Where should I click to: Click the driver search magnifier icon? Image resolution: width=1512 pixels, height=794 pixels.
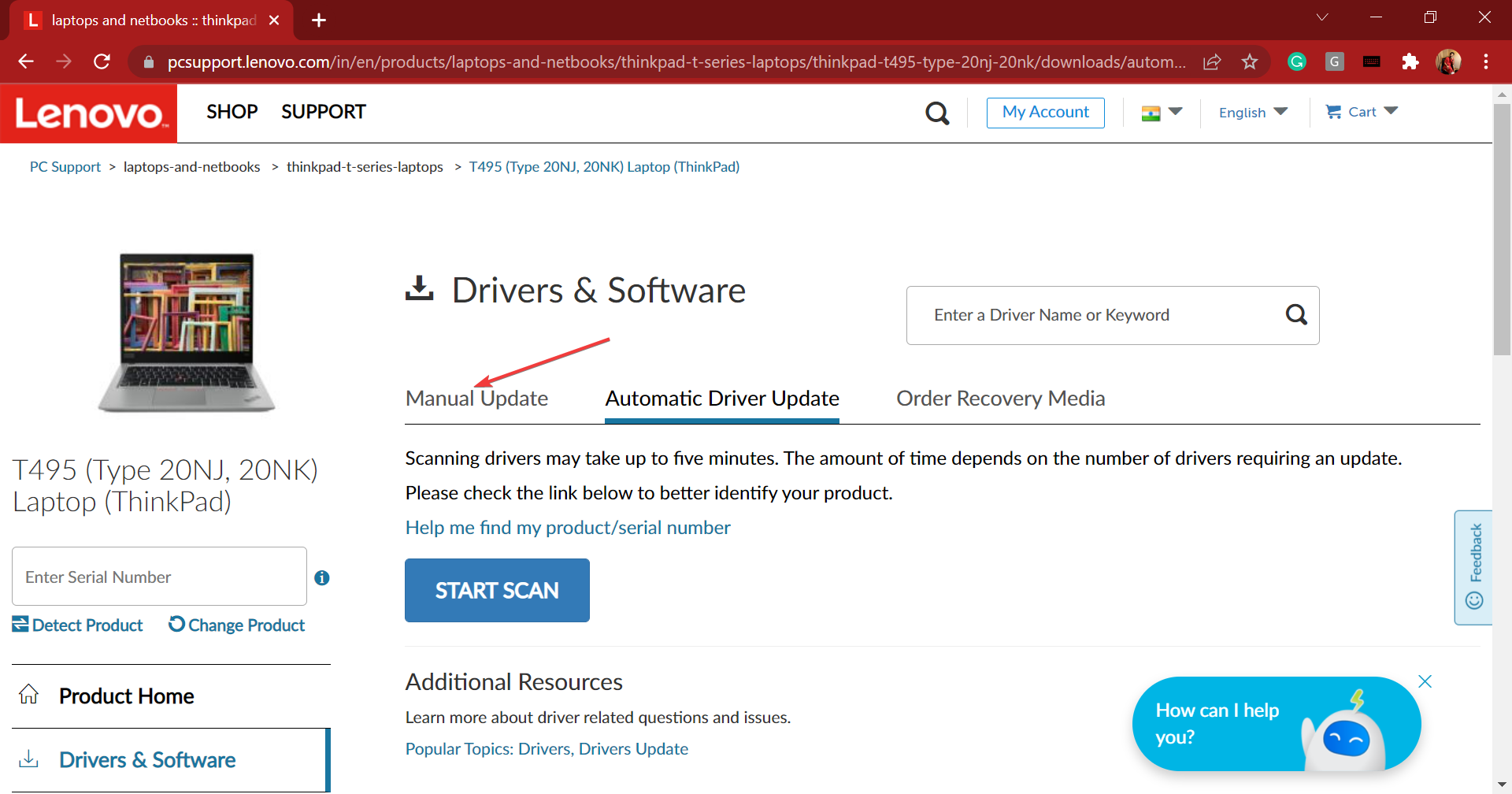point(1296,315)
